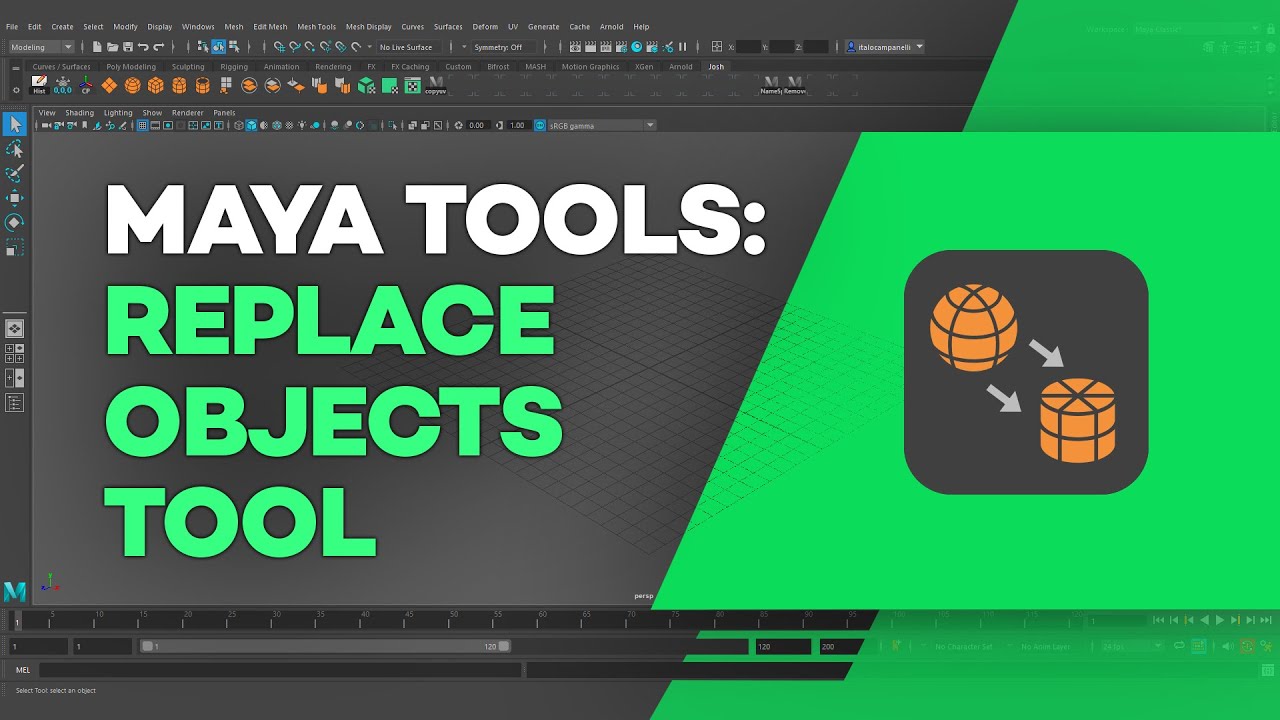Click the Hist shelf button
This screenshot has height=720, width=1280.
tap(40, 85)
